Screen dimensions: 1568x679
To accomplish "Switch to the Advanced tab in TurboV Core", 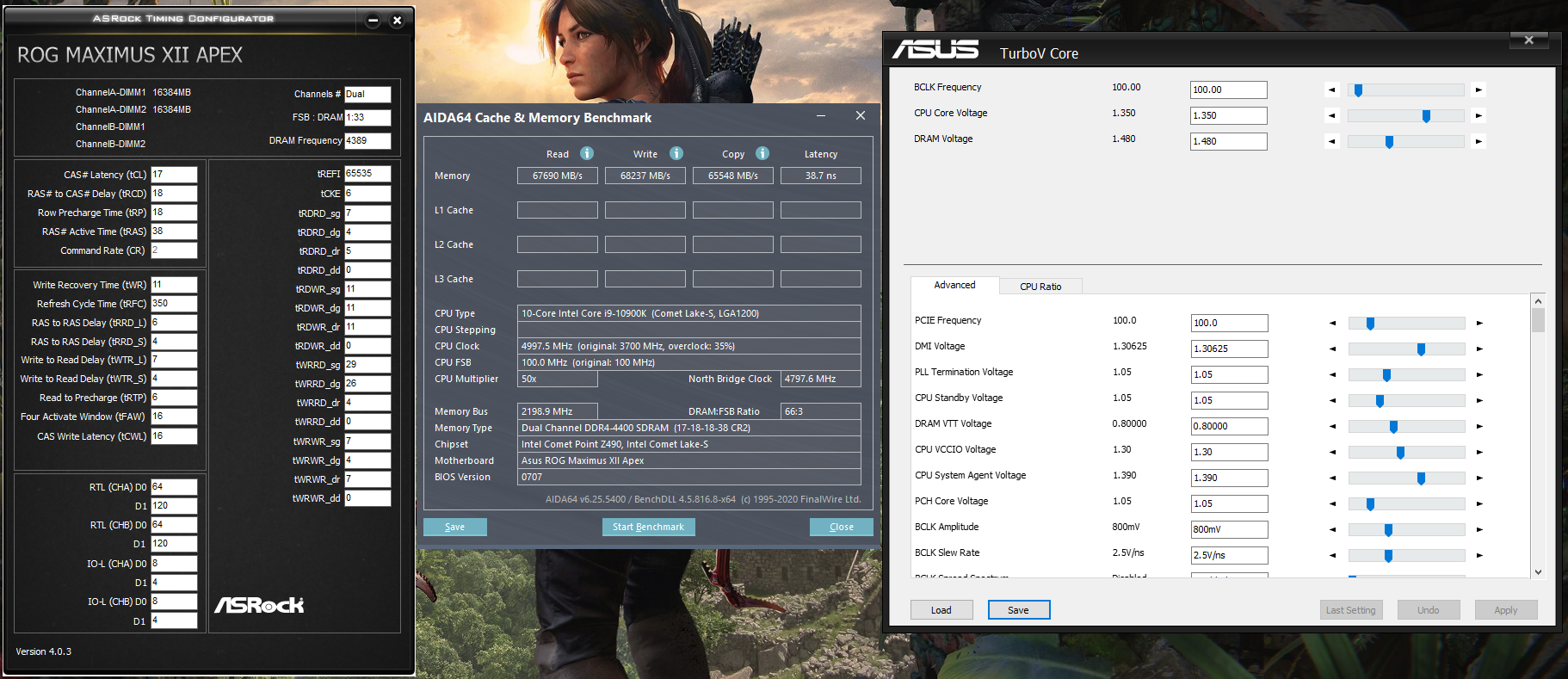I will pyautogui.click(x=955, y=285).
